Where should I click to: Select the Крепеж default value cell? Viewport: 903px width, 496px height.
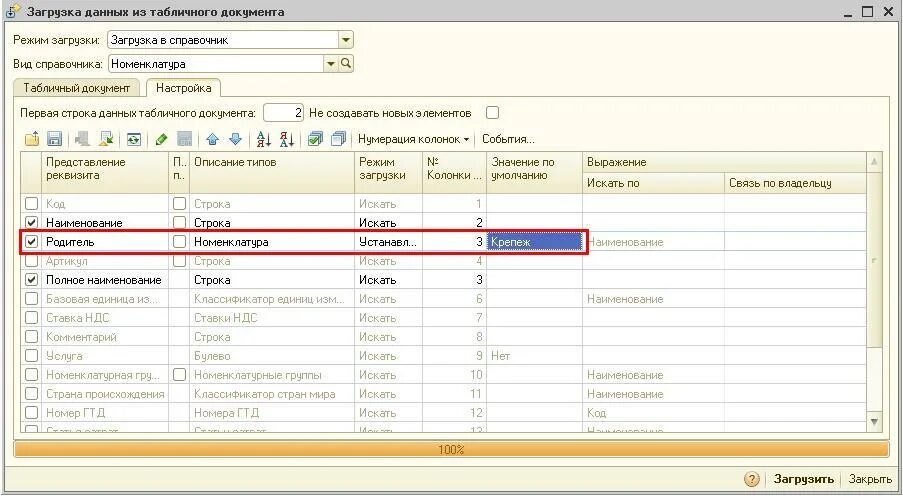pyautogui.click(x=534, y=242)
